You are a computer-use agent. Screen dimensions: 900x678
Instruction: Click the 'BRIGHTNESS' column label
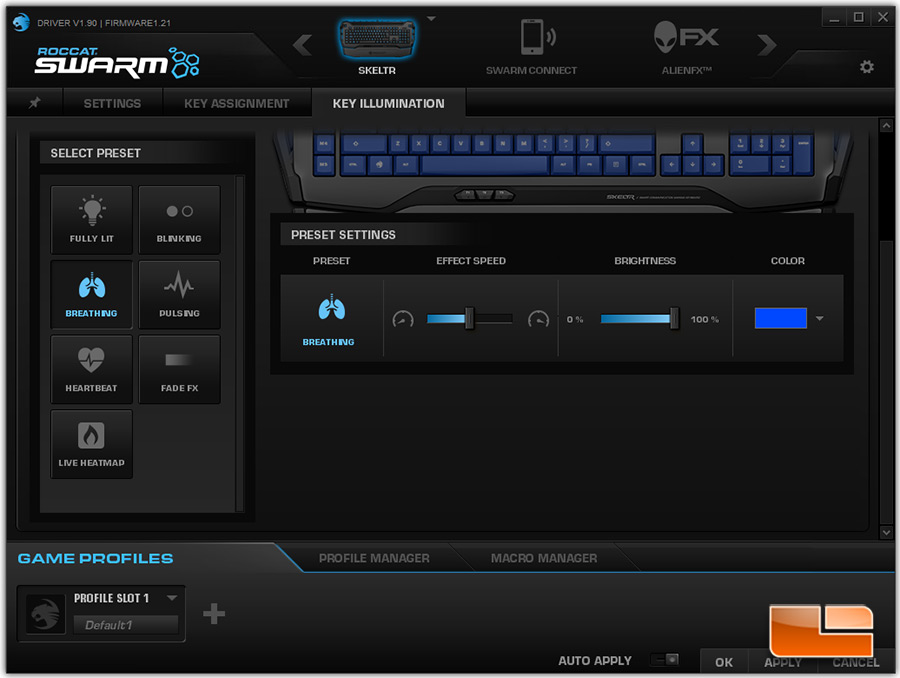coord(645,261)
